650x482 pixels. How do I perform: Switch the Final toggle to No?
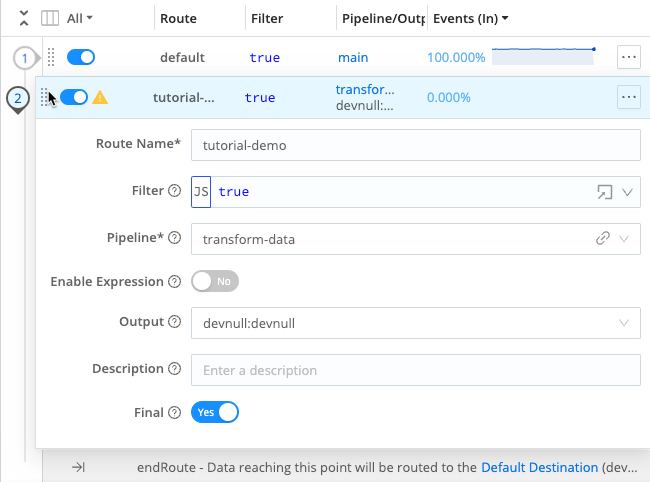(x=214, y=412)
